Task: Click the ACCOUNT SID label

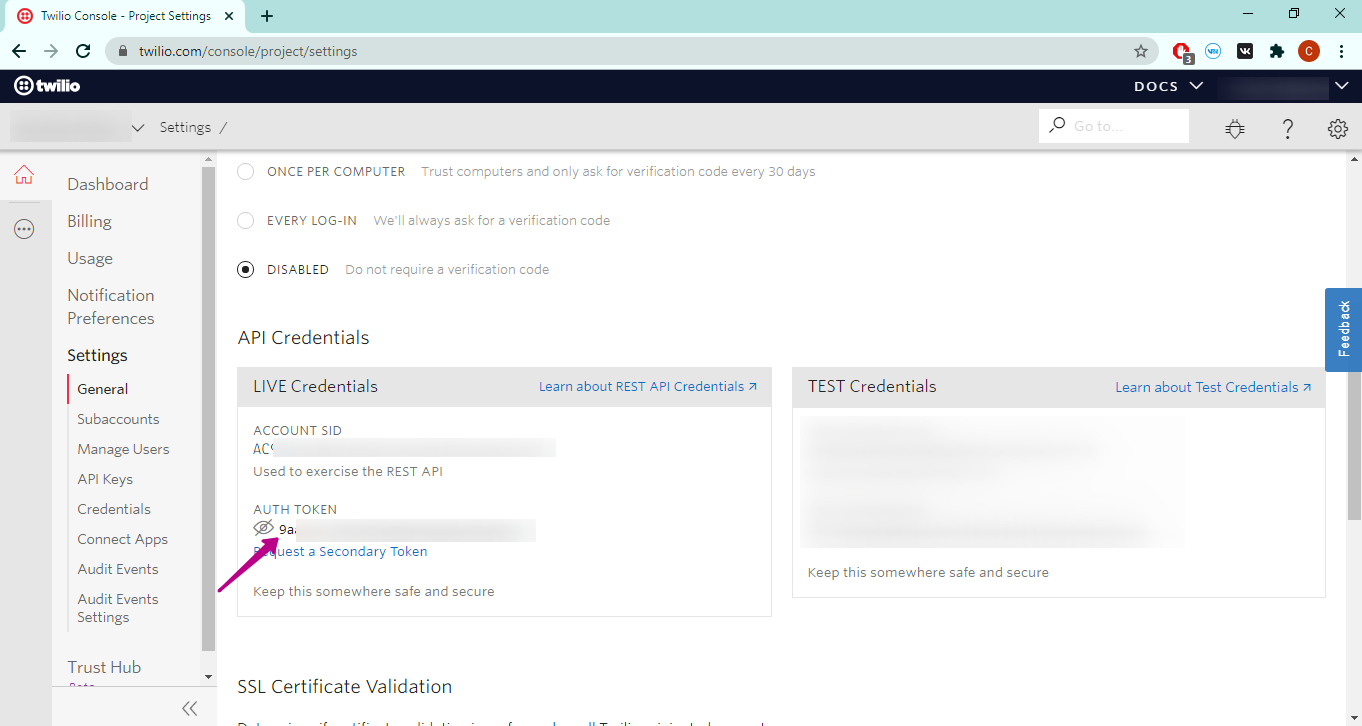Action: click(x=297, y=430)
